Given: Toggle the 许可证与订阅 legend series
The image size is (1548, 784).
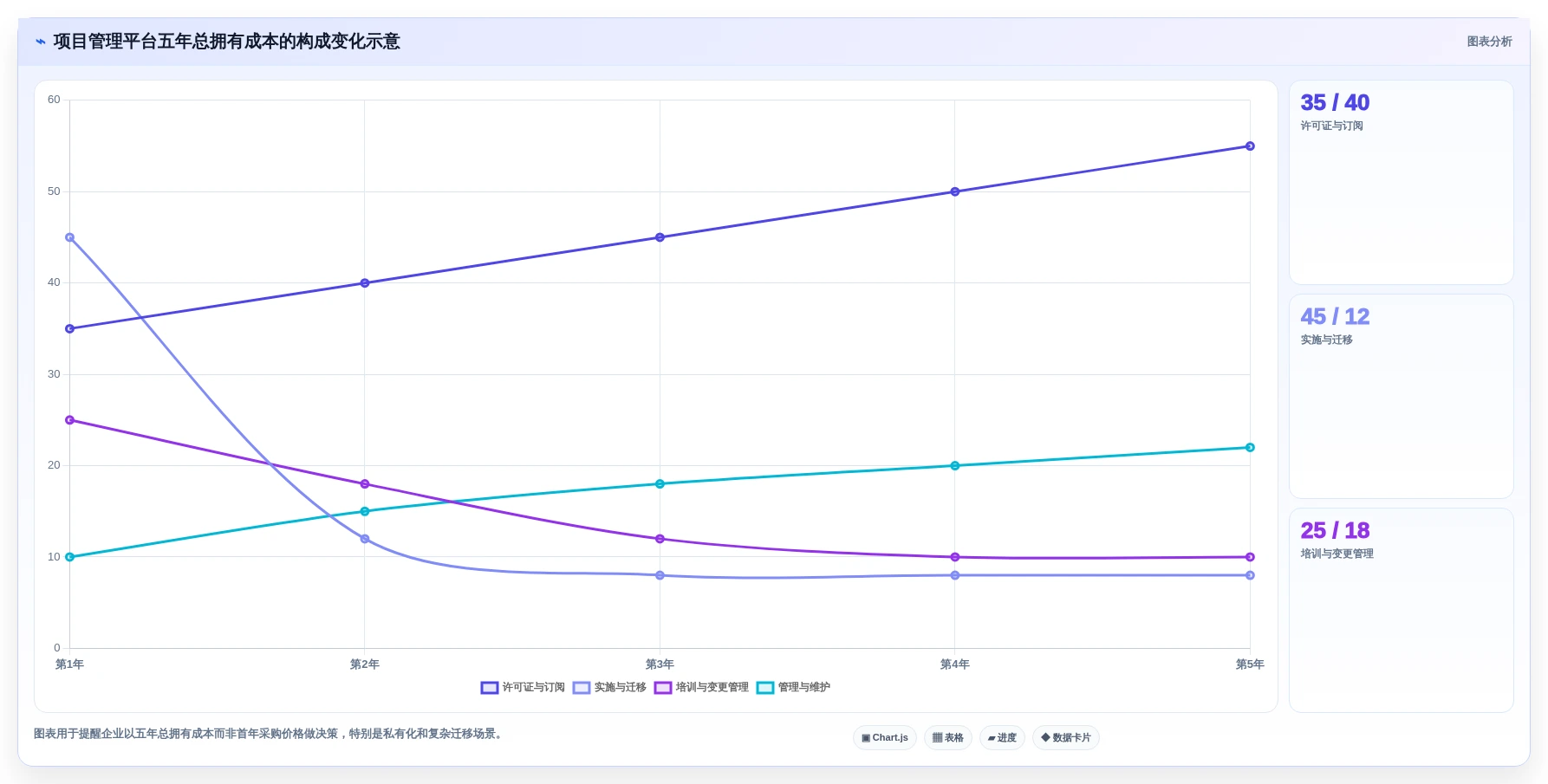Looking at the screenshot, I should [x=523, y=688].
